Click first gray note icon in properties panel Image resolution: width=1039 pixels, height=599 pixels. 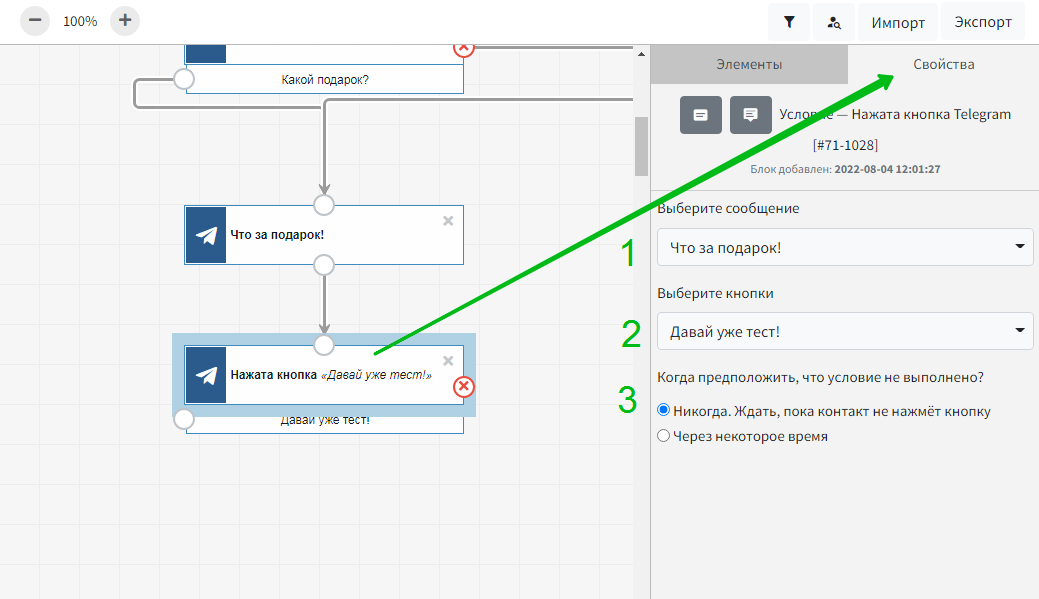pos(701,115)
